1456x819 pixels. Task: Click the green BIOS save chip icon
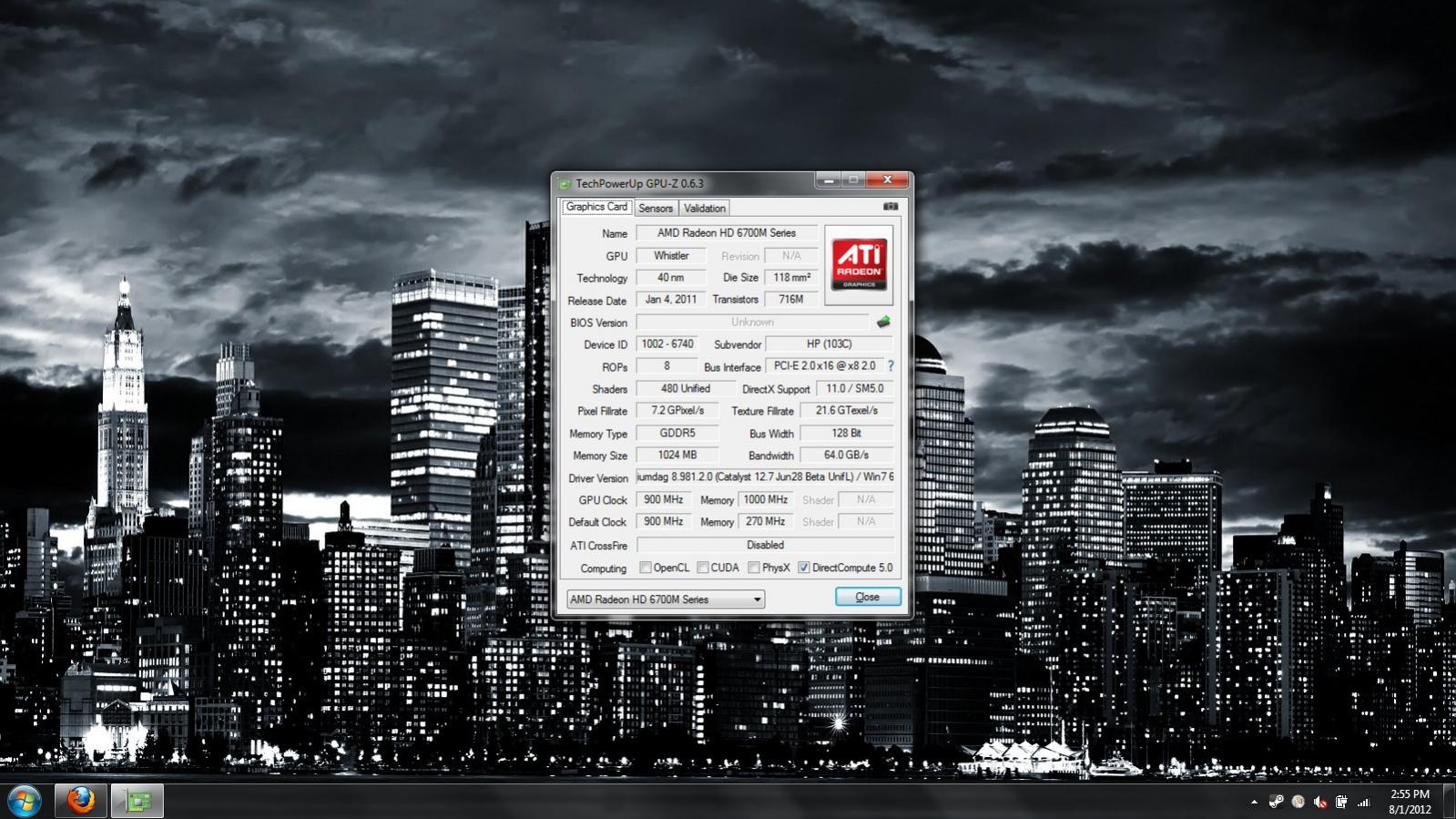click(882, 322)
